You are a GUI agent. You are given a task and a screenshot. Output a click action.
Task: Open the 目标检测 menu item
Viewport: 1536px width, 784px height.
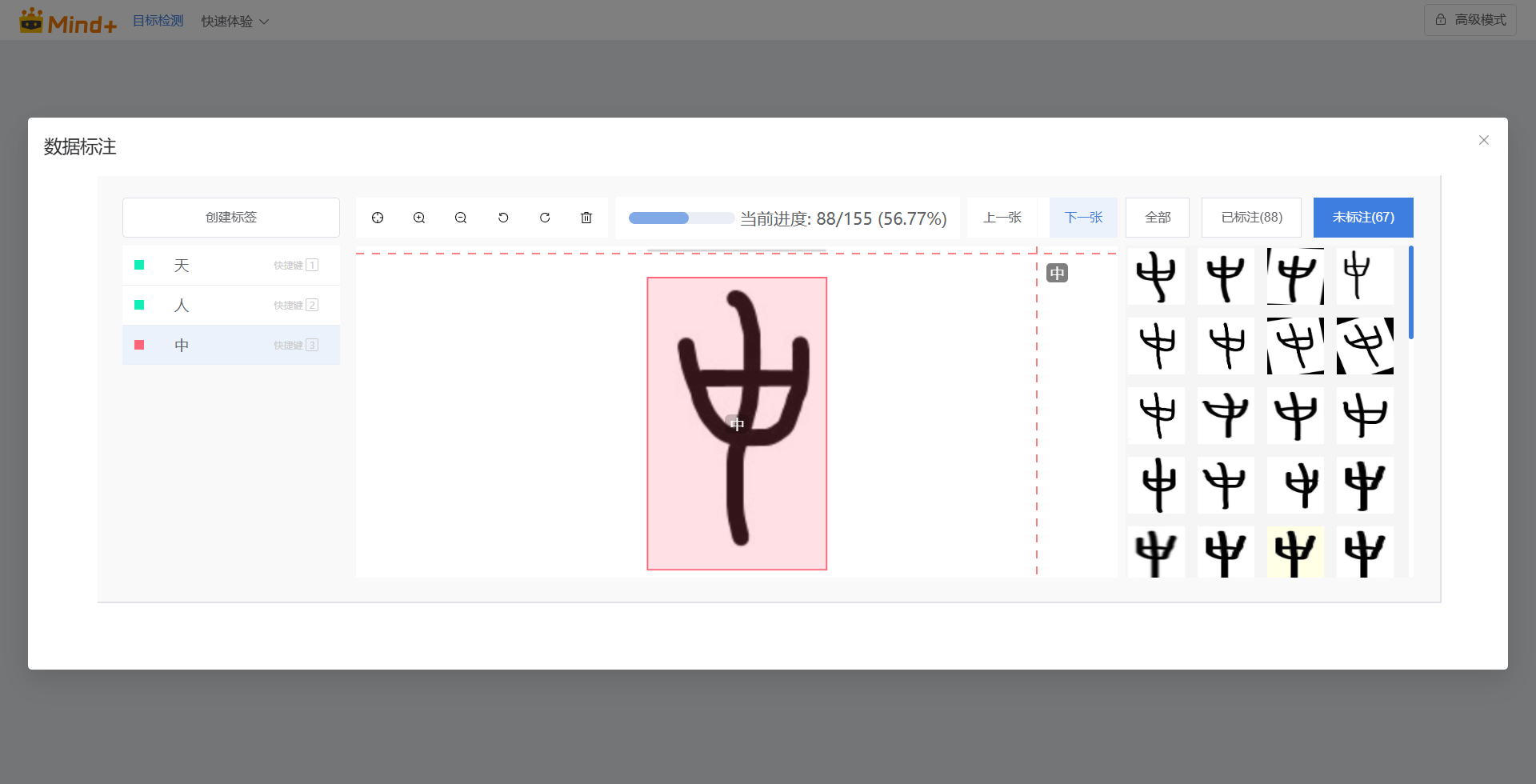click(x=158, y=21)
